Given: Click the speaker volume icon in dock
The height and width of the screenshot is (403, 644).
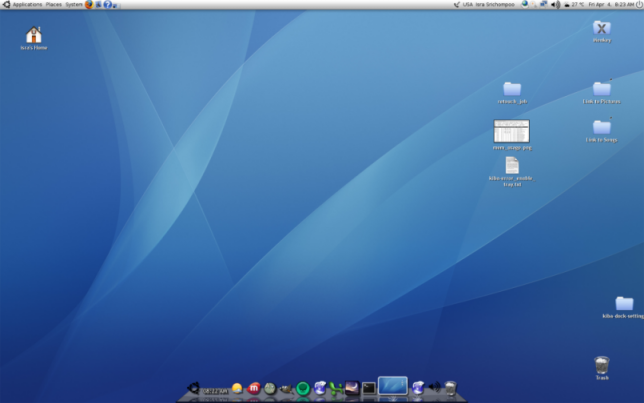Looking at the screenshot, I should click(x=434, y=387).
